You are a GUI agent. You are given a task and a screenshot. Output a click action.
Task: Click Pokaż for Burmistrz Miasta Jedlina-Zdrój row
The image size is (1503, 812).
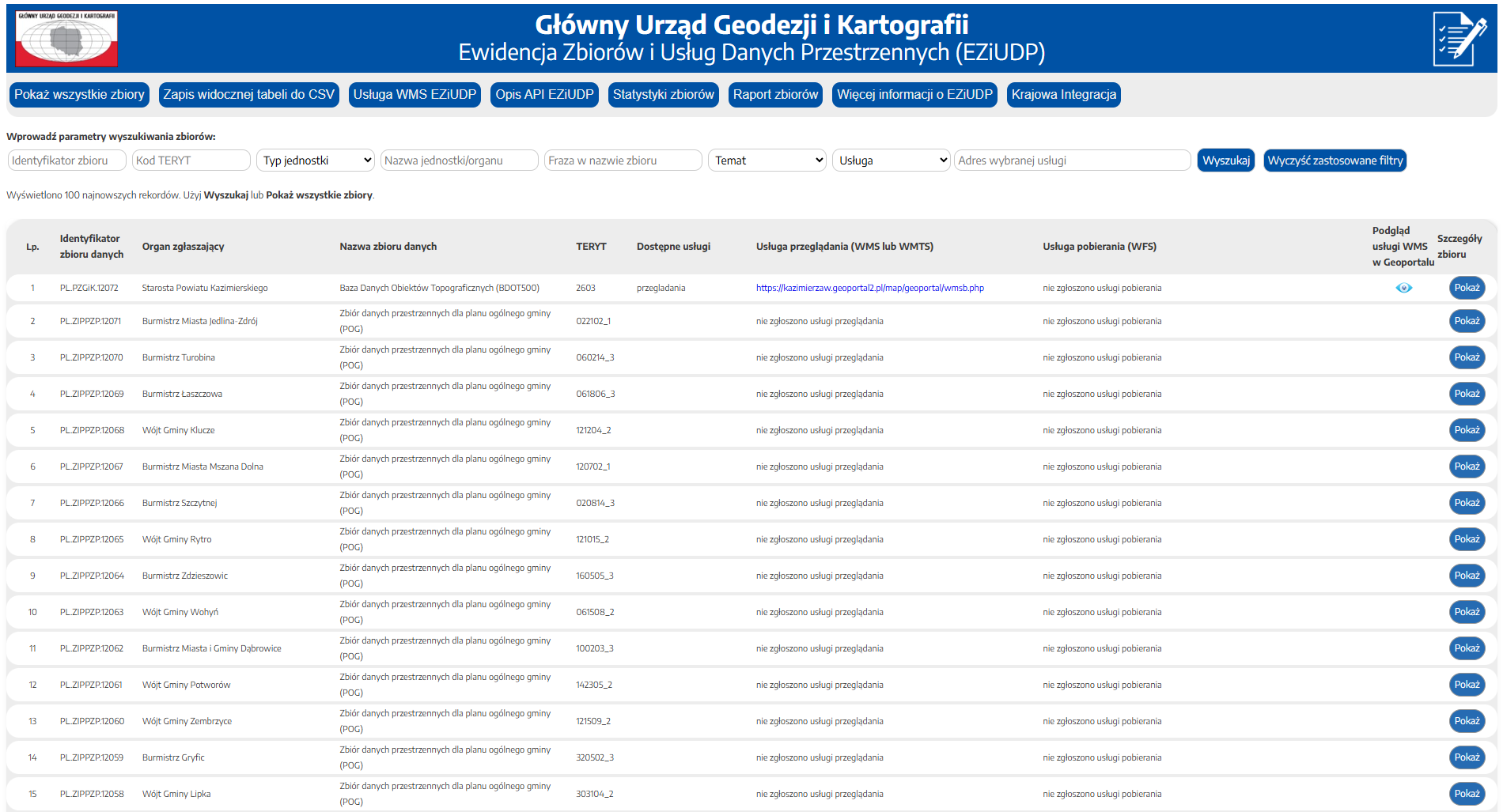pos(1467,321)
